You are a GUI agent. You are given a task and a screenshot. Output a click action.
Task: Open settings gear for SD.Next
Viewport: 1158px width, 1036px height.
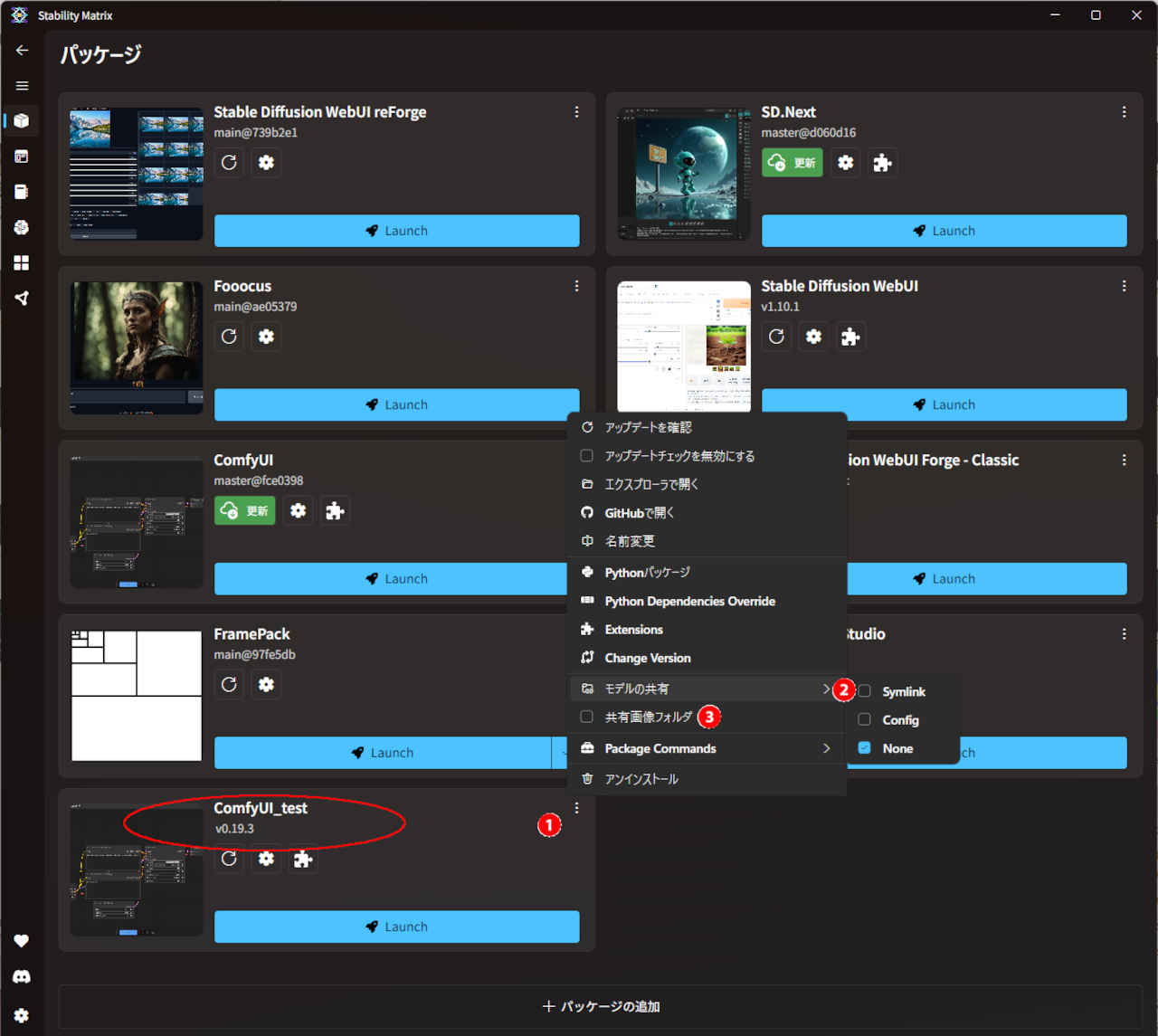[x=845, y=162]
